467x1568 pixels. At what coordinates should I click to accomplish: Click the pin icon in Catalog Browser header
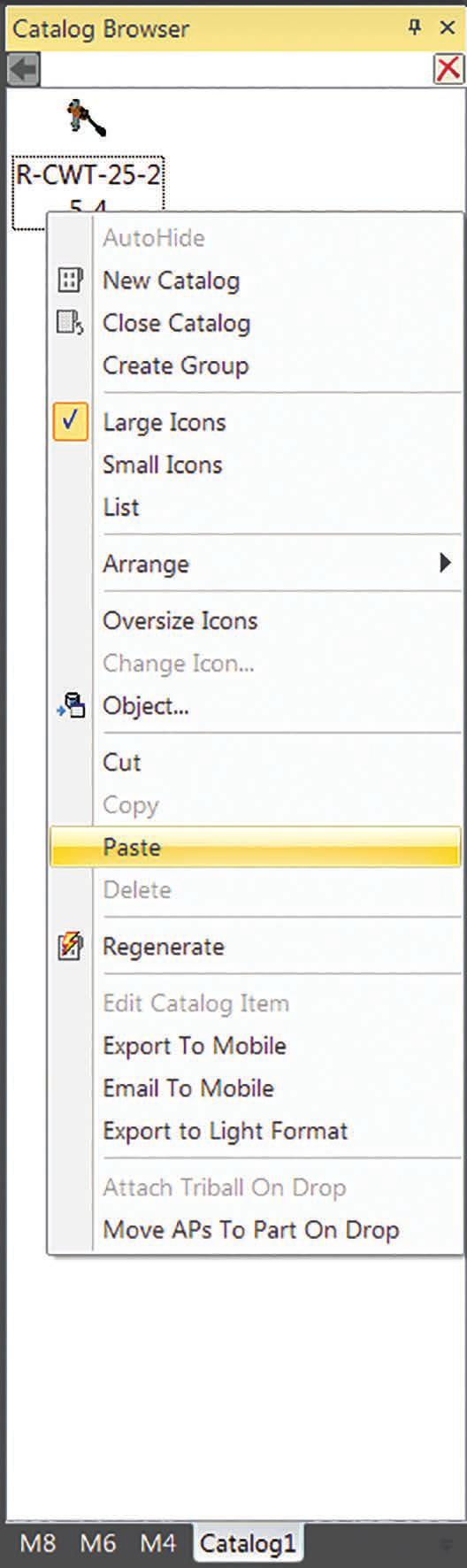click(x=414, y=27)
